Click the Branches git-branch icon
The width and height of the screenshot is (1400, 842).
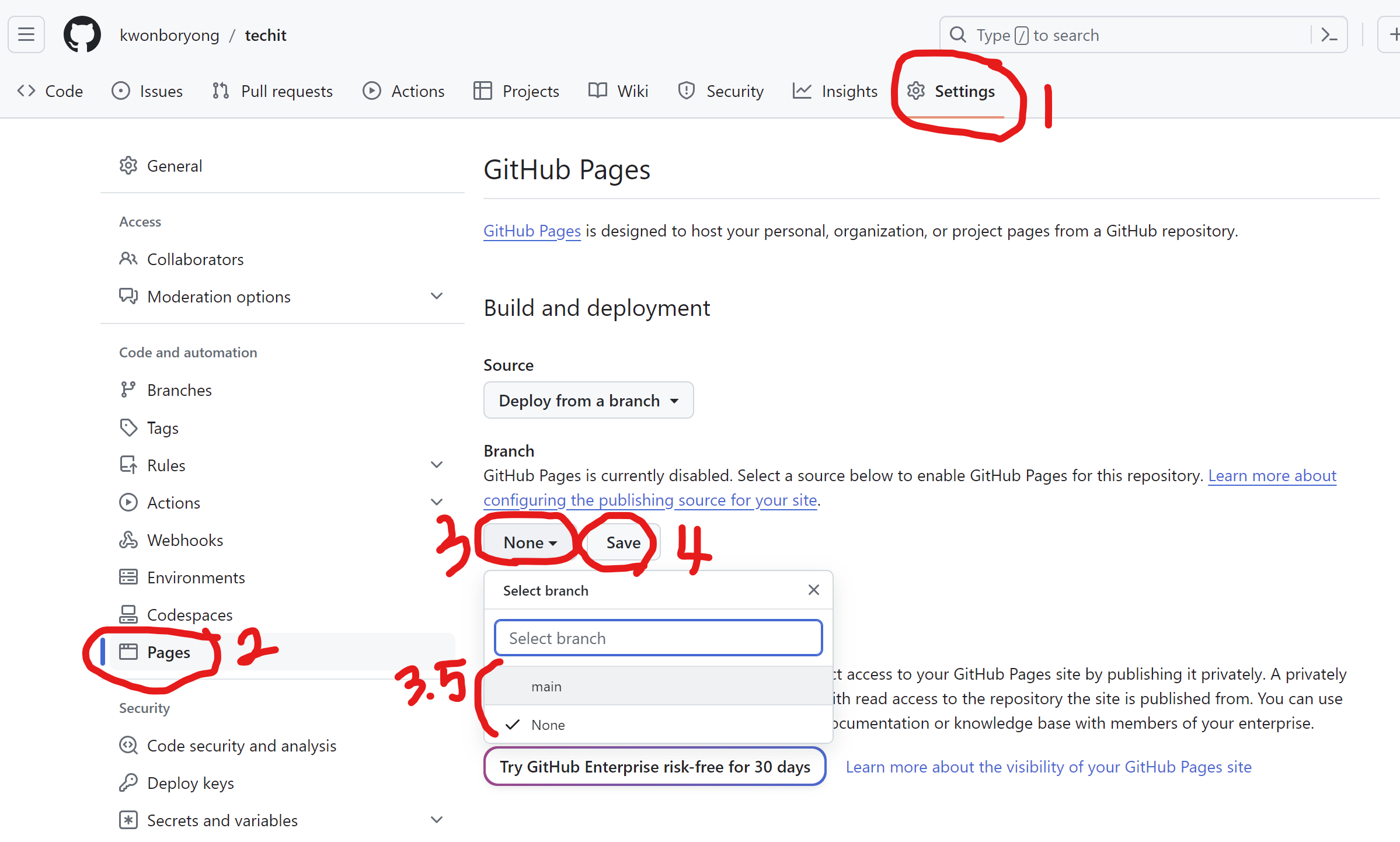(x=128, y=390)
